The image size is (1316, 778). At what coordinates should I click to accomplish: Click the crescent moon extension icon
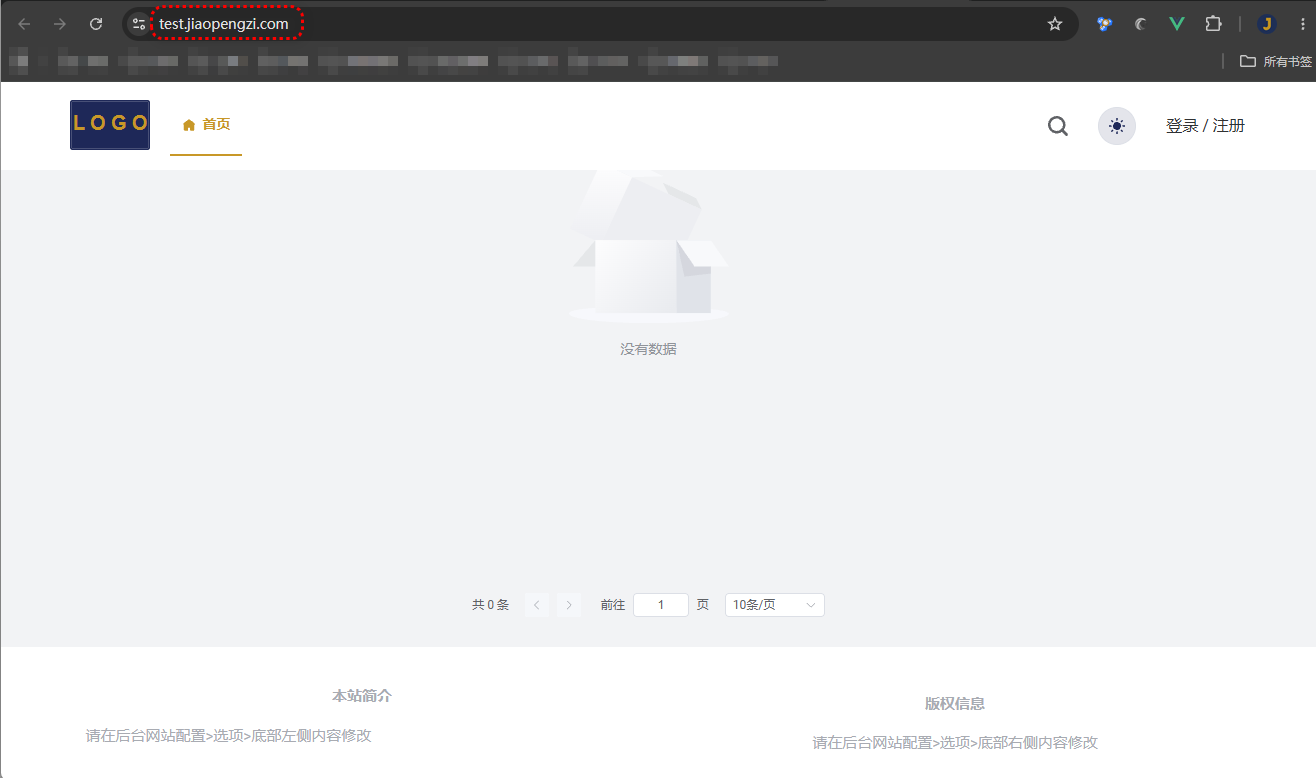pyautogui.click(x=1141, y=24)
